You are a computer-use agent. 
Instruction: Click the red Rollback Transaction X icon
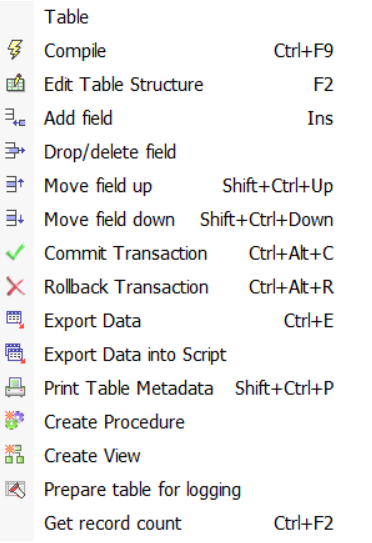click(15, 286)
